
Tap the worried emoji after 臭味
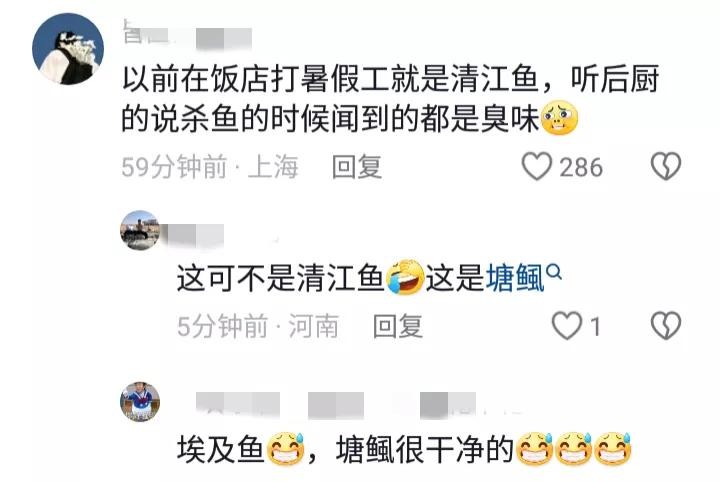[559, 118]
